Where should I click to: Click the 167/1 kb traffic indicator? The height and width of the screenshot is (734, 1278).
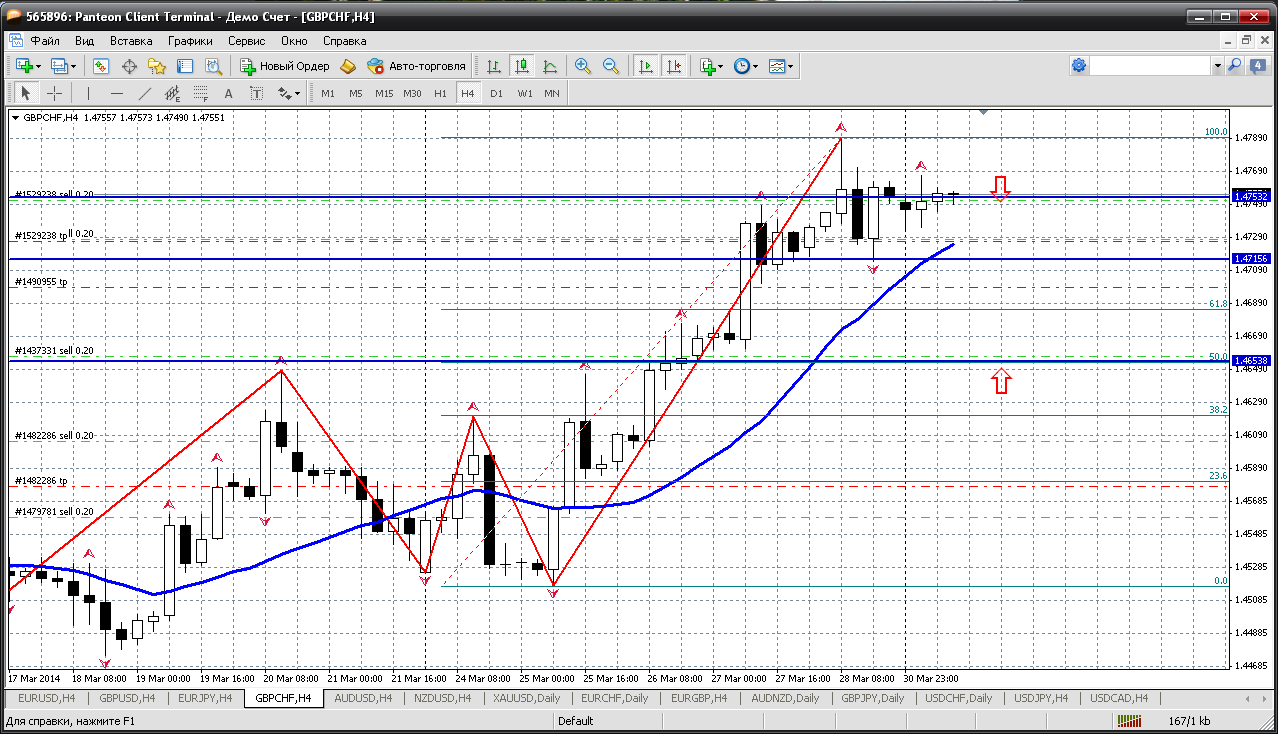pos(1189,720)
